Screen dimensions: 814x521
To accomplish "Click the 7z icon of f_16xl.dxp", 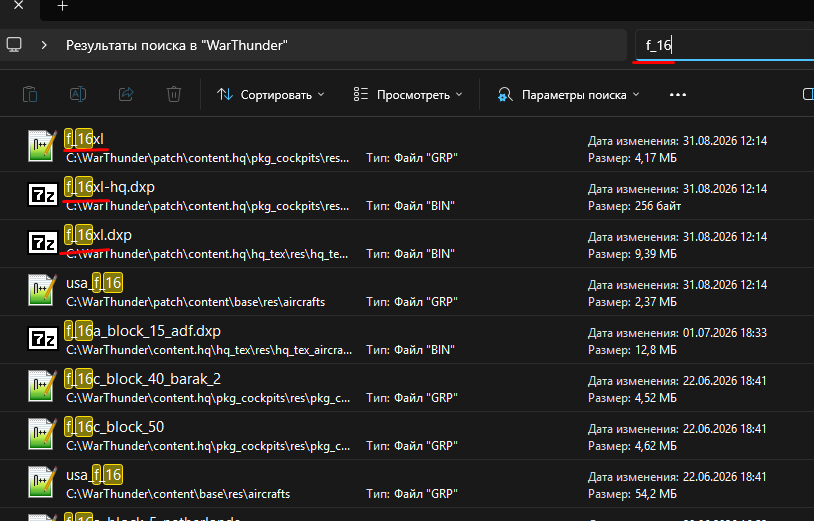I will coord(43,242).
